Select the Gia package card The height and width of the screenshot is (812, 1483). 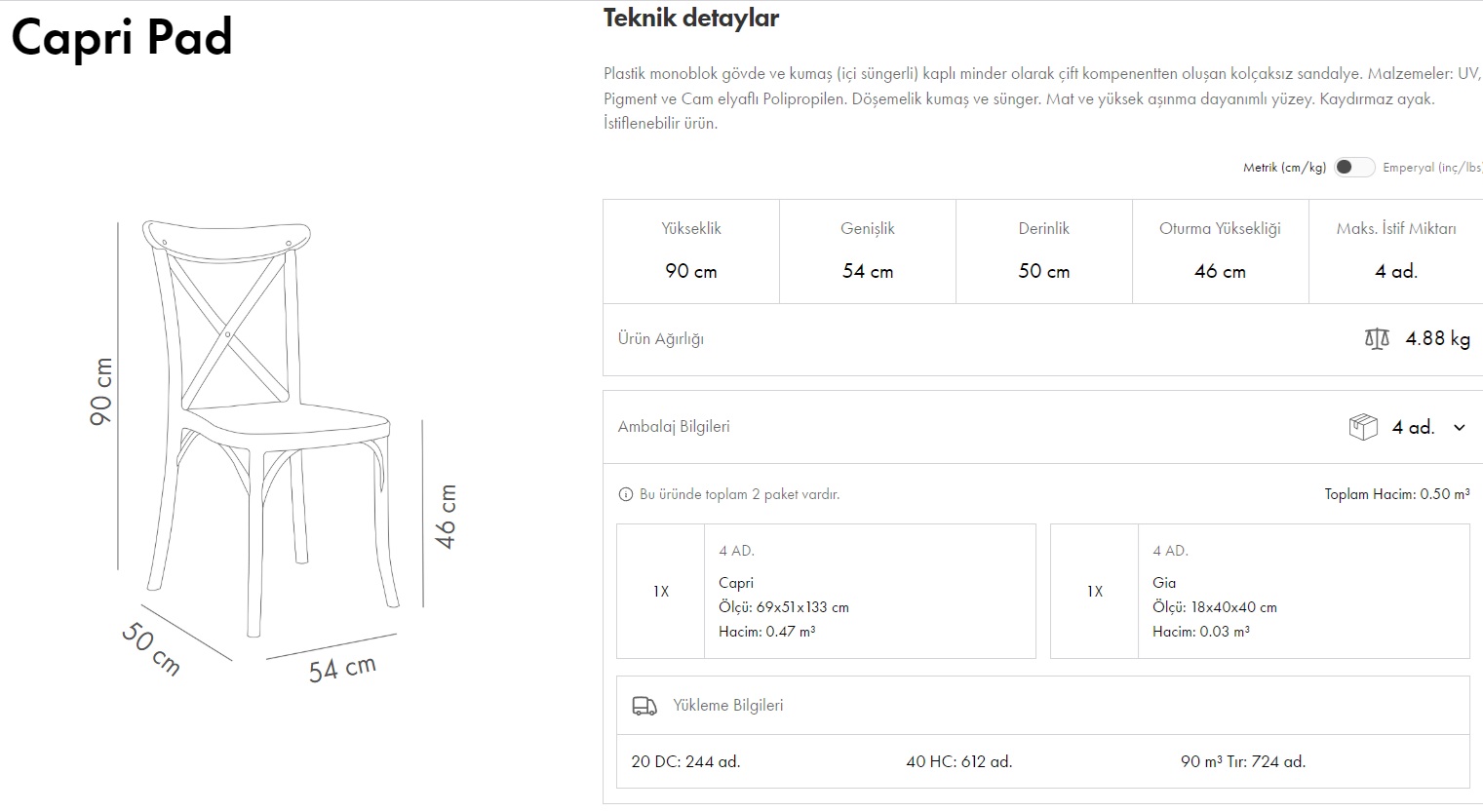[x=1259, y=591]
